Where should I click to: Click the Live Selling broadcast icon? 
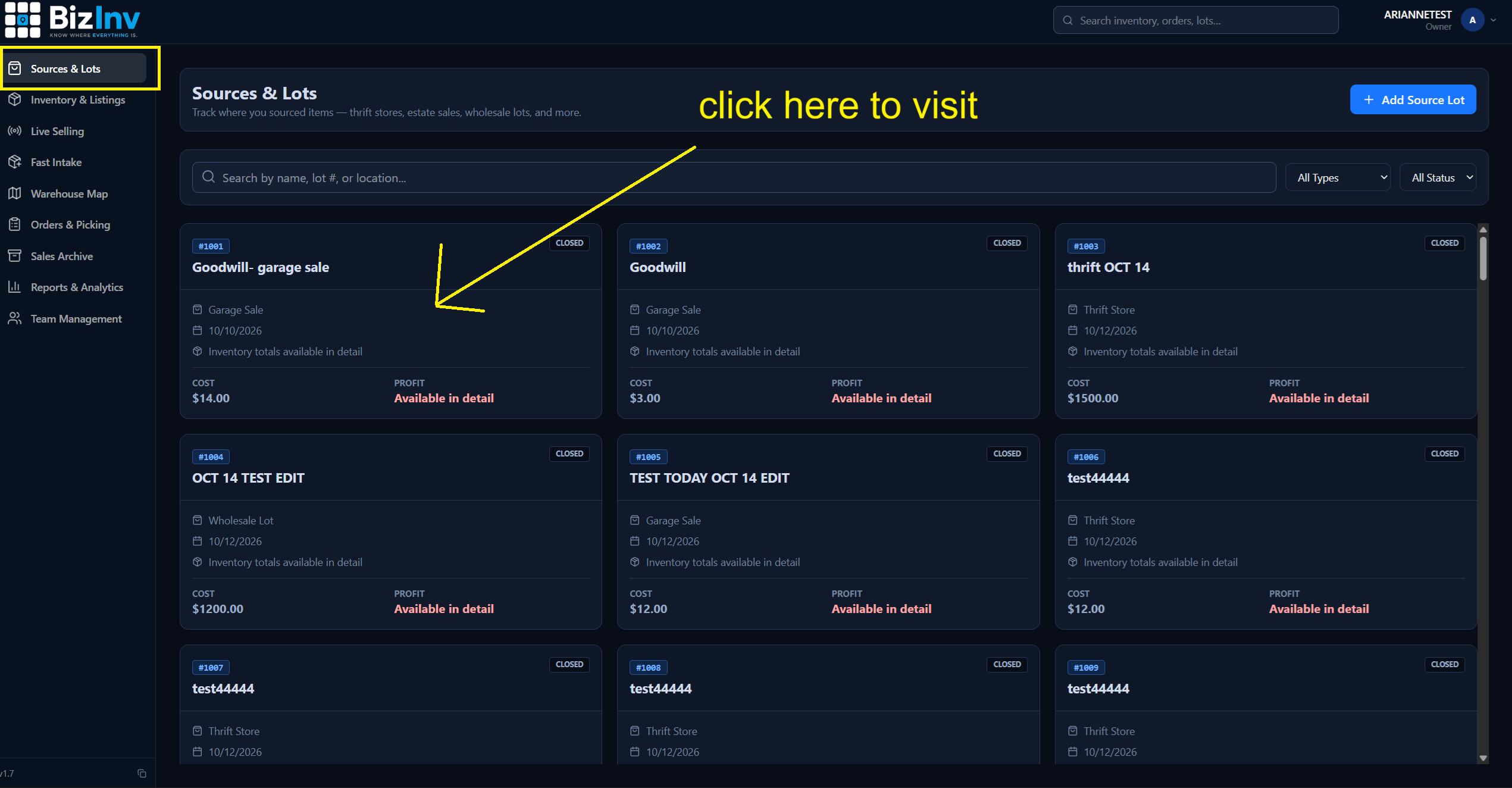click(15, 131)
